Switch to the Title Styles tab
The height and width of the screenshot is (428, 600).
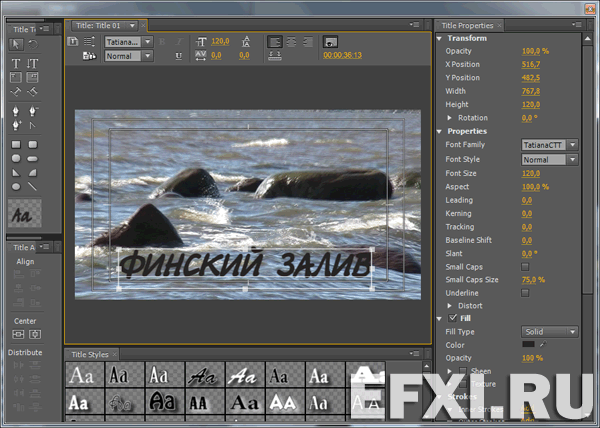90,355
